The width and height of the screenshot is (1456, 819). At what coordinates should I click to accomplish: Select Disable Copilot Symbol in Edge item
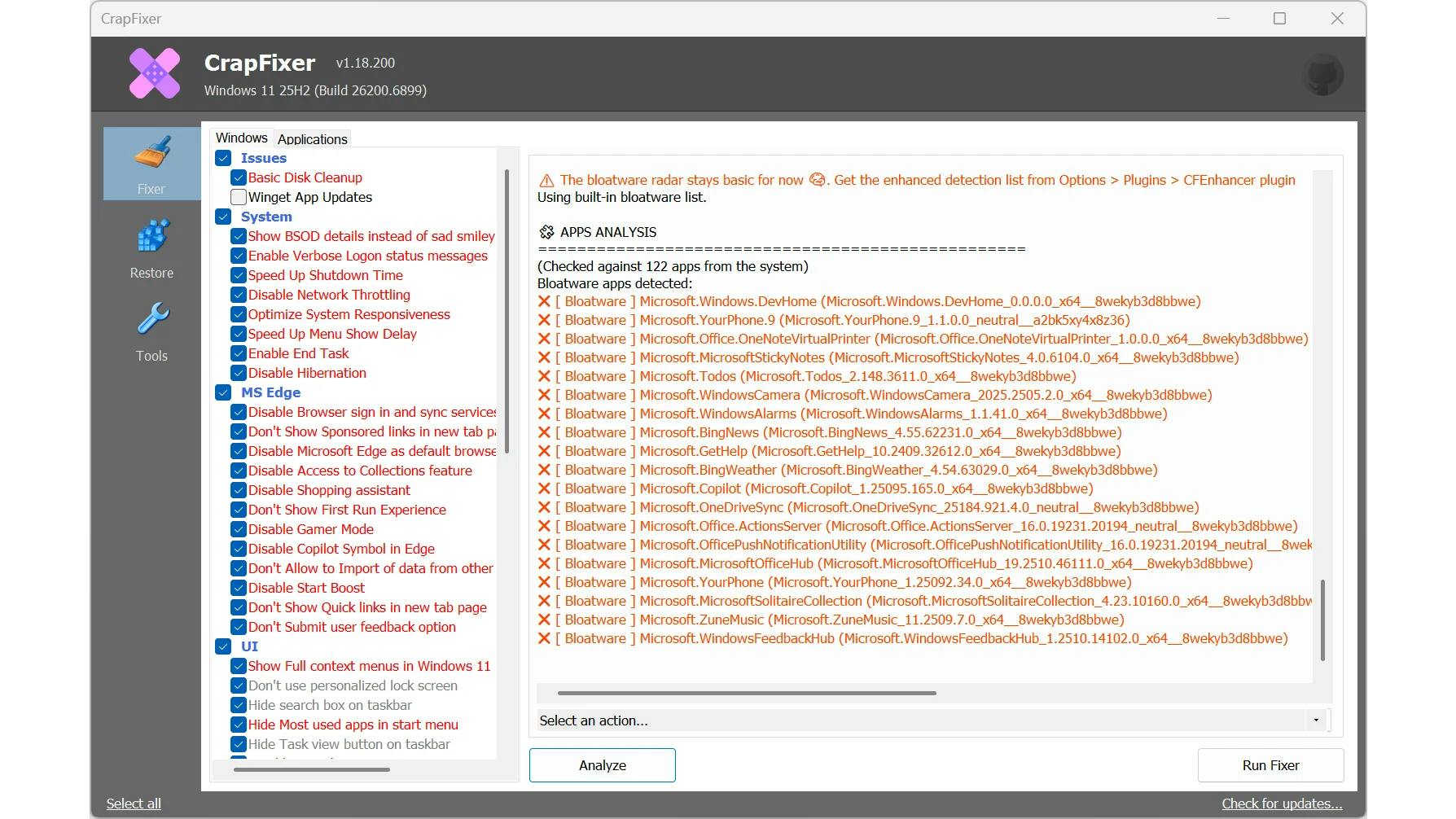point(341,549)
